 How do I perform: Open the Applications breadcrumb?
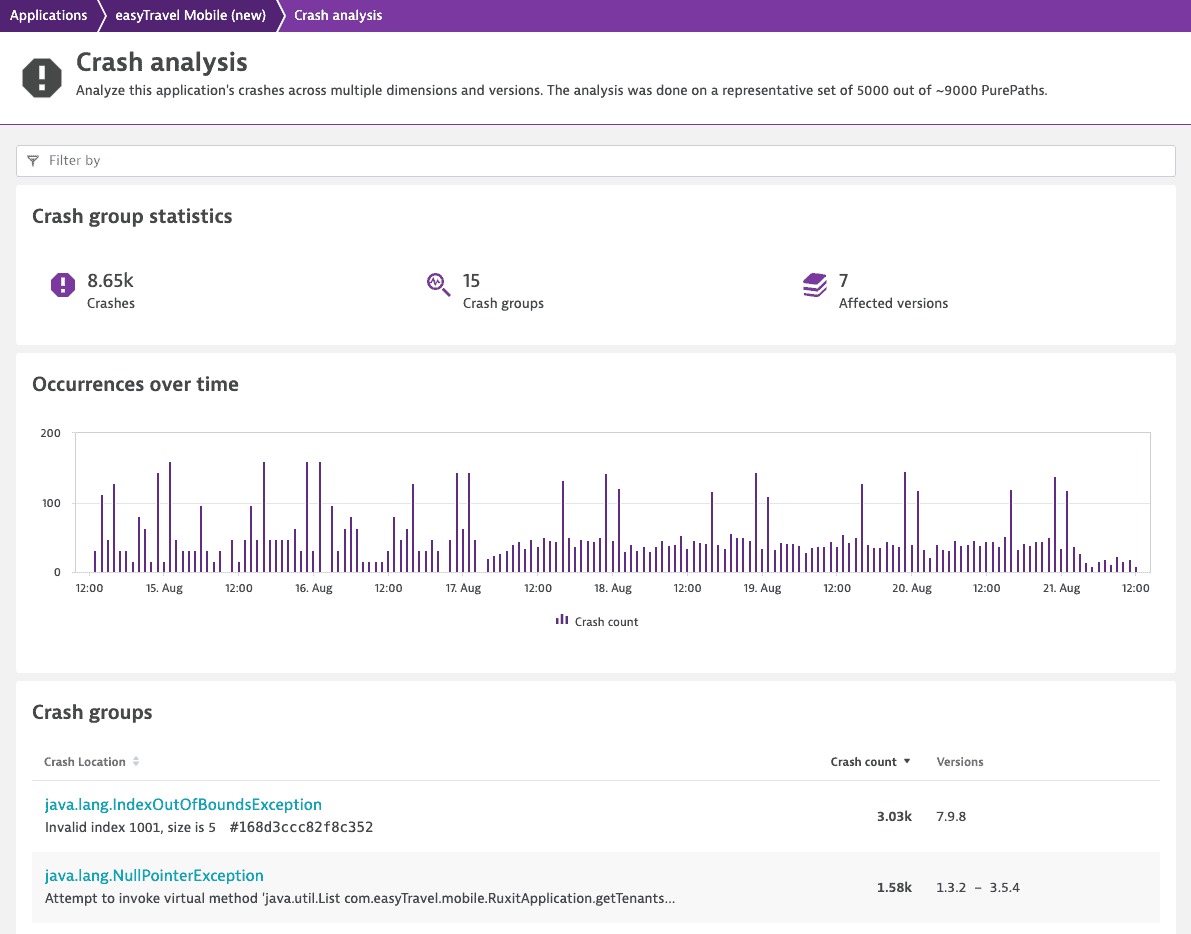(x=49, y=15)
